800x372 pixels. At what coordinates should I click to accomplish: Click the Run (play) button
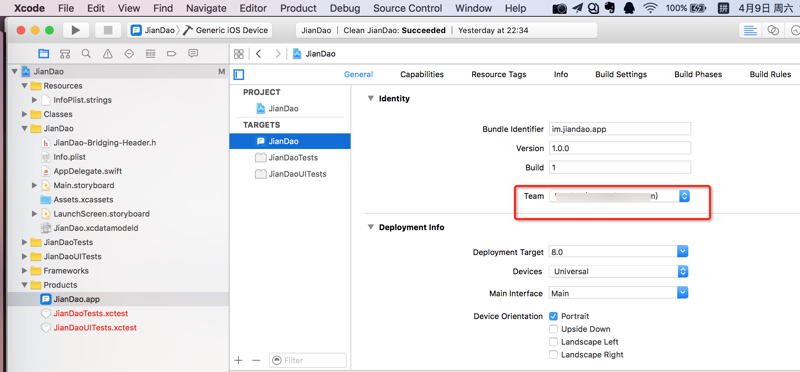pyautogui.click(x=76, y=30)
